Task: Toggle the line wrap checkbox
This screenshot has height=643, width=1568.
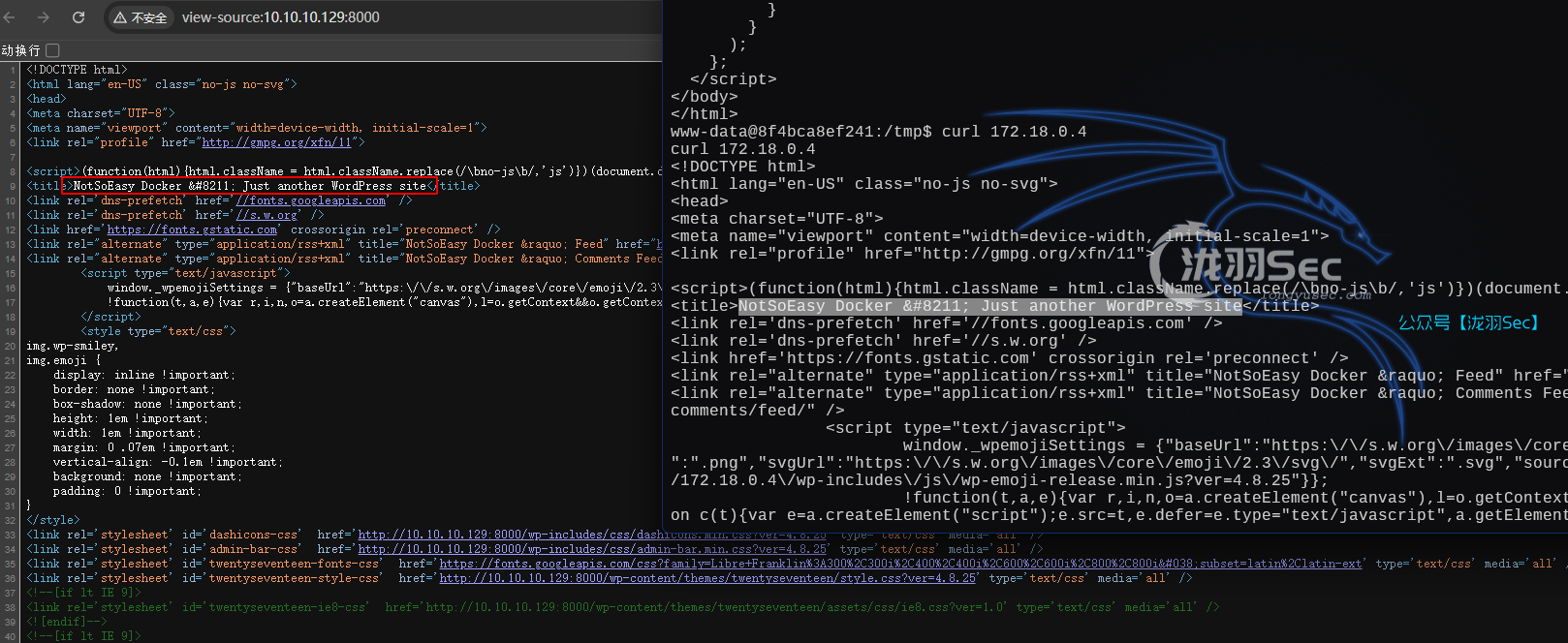Action: (52, 50)
